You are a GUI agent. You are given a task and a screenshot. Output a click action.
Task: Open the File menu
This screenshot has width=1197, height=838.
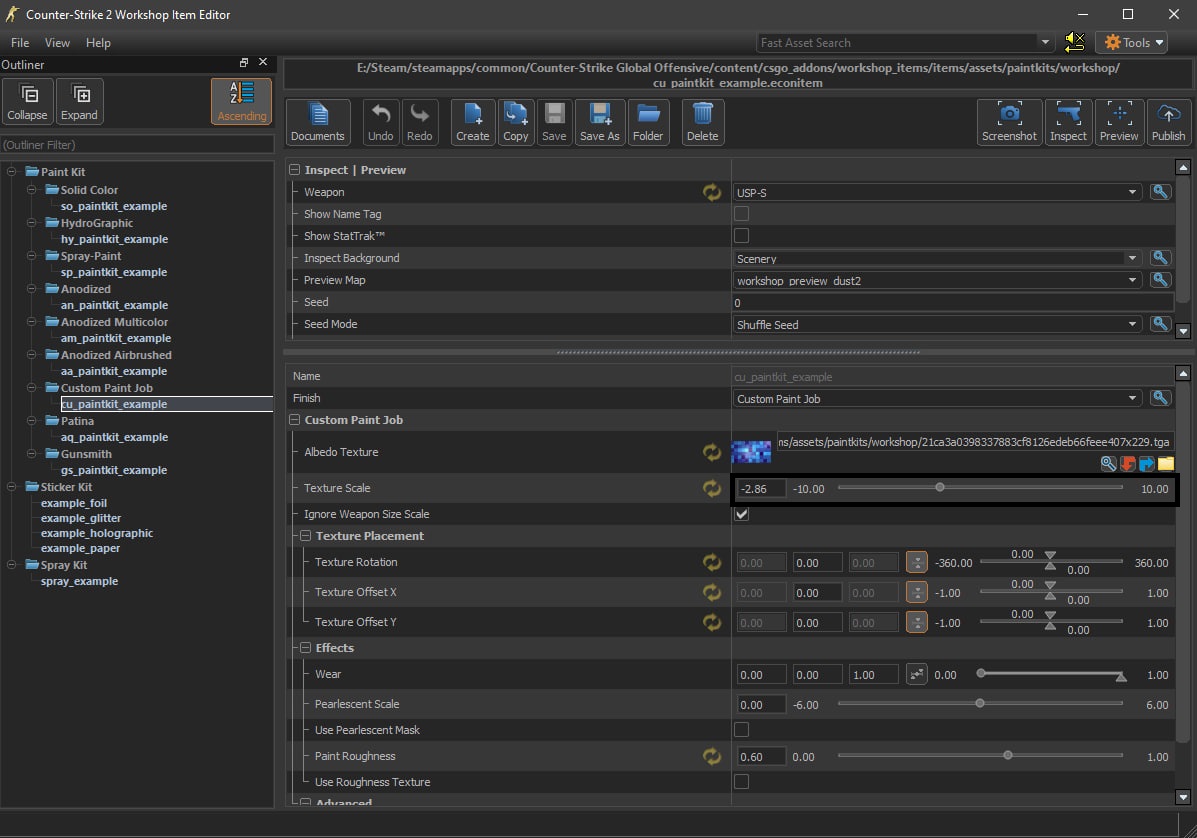tap(20, 43)
